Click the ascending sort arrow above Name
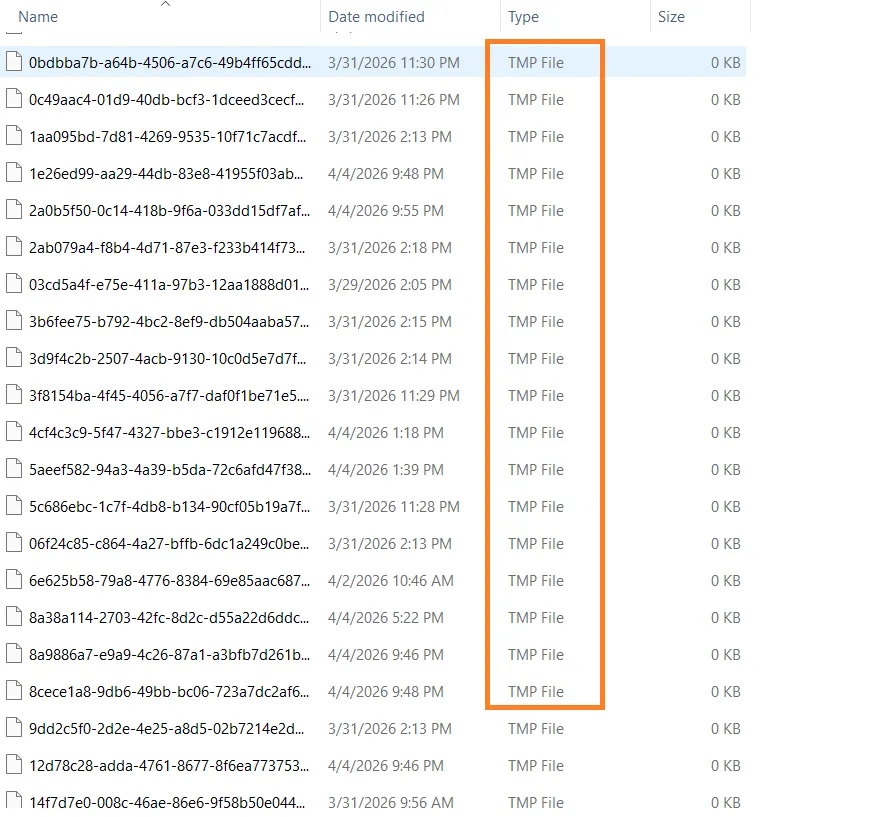 [x=167, y=6]
